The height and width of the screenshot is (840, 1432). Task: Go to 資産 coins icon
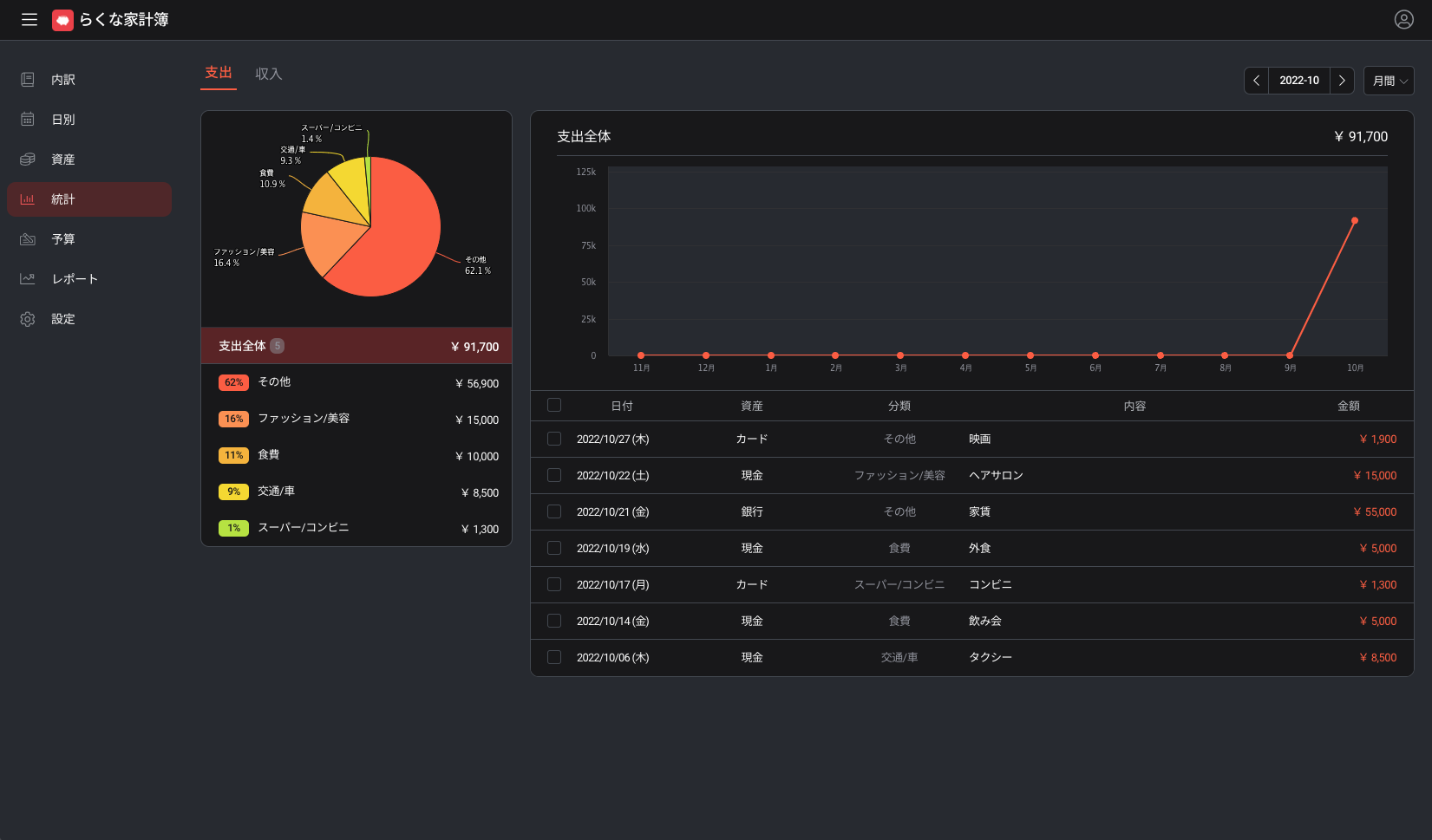pyautogui.click(x=28, y=160)
